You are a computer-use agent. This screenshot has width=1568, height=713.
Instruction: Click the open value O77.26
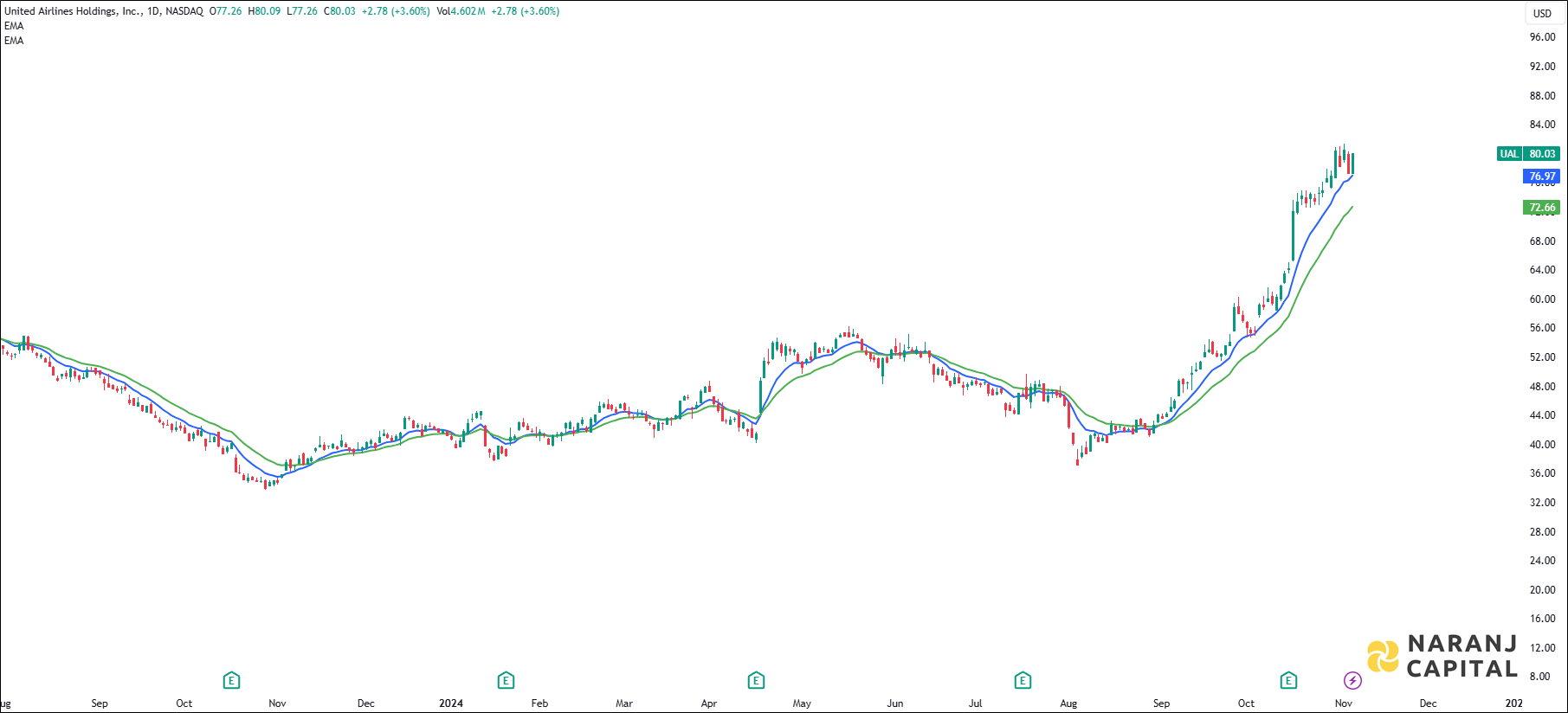pyautogui.click(x=226, y=11)
